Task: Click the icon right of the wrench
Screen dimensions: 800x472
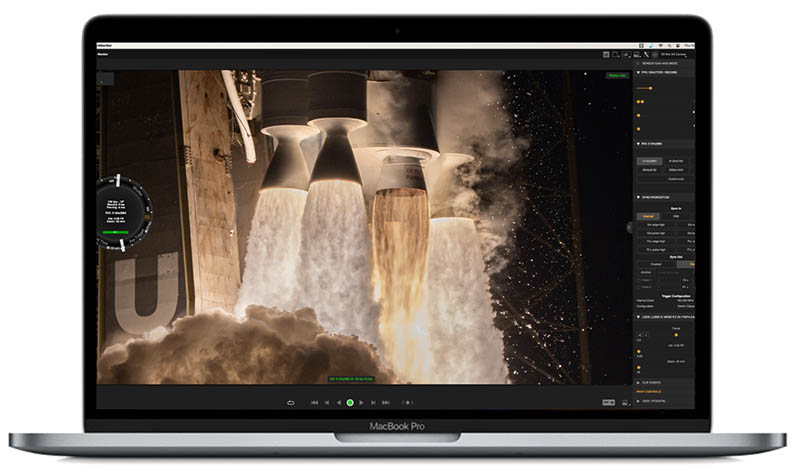Action: point(655,55)
